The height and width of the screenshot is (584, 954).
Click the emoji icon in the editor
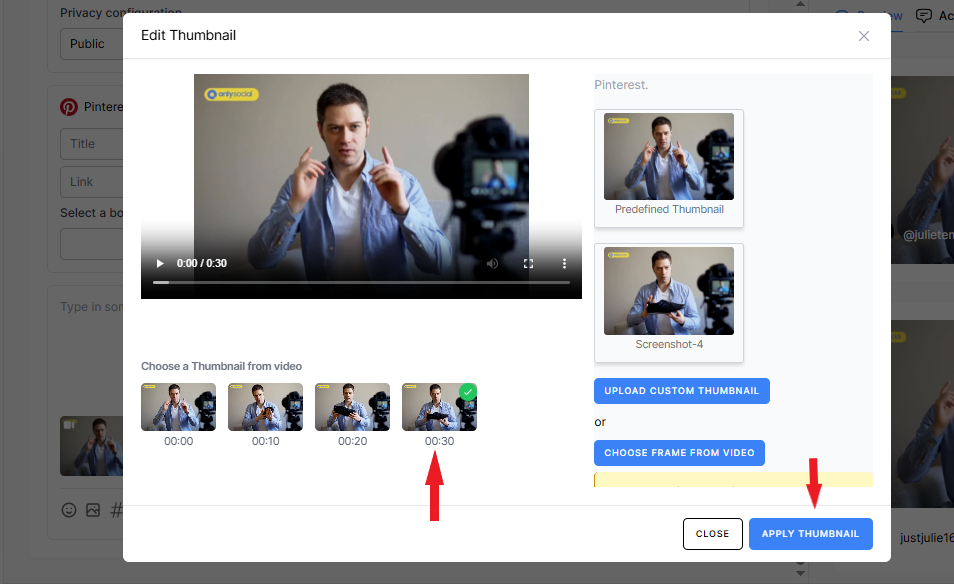pos(69,510)
